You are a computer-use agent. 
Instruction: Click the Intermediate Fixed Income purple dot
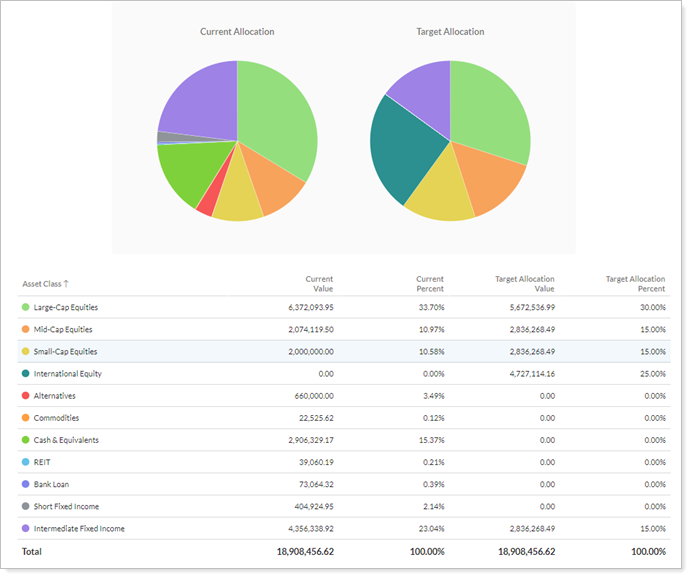tap(25, 528)
